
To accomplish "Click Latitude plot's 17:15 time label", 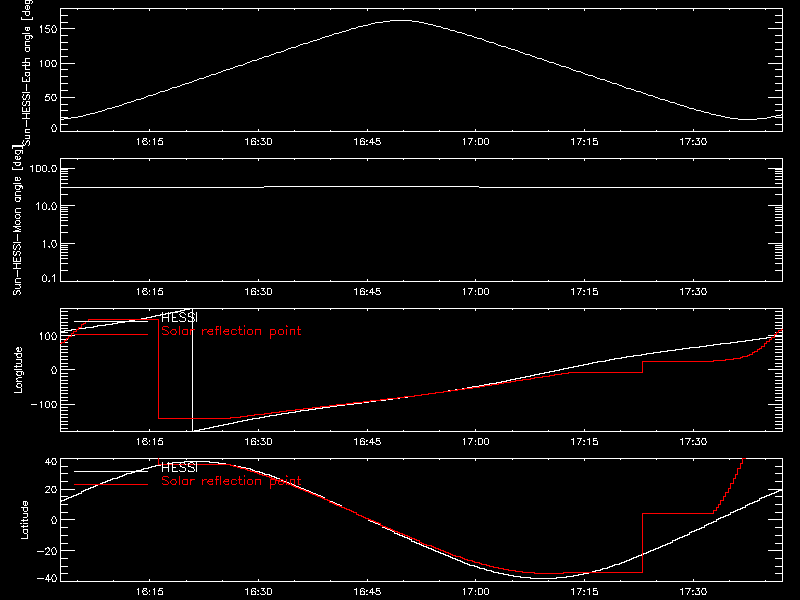I will pos(584,592).
